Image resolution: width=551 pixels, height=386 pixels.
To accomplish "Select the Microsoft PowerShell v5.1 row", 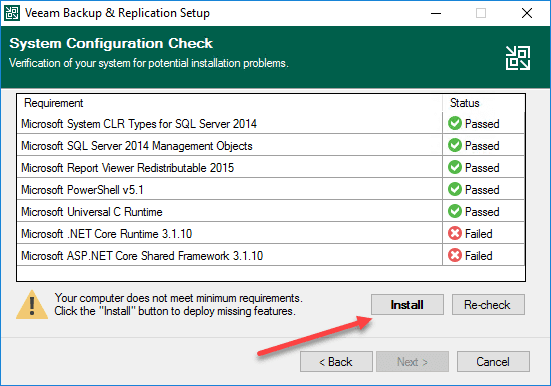I will coord(271,189).
